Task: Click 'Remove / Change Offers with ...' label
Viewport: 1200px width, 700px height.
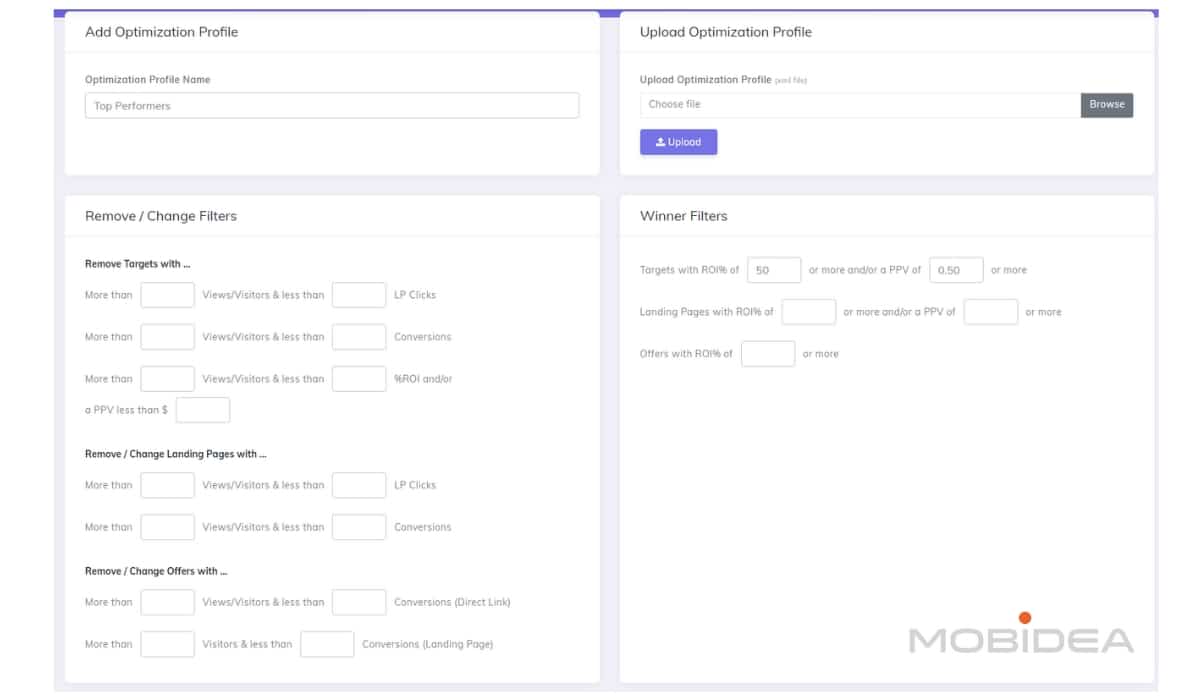Action: point(156,571)
